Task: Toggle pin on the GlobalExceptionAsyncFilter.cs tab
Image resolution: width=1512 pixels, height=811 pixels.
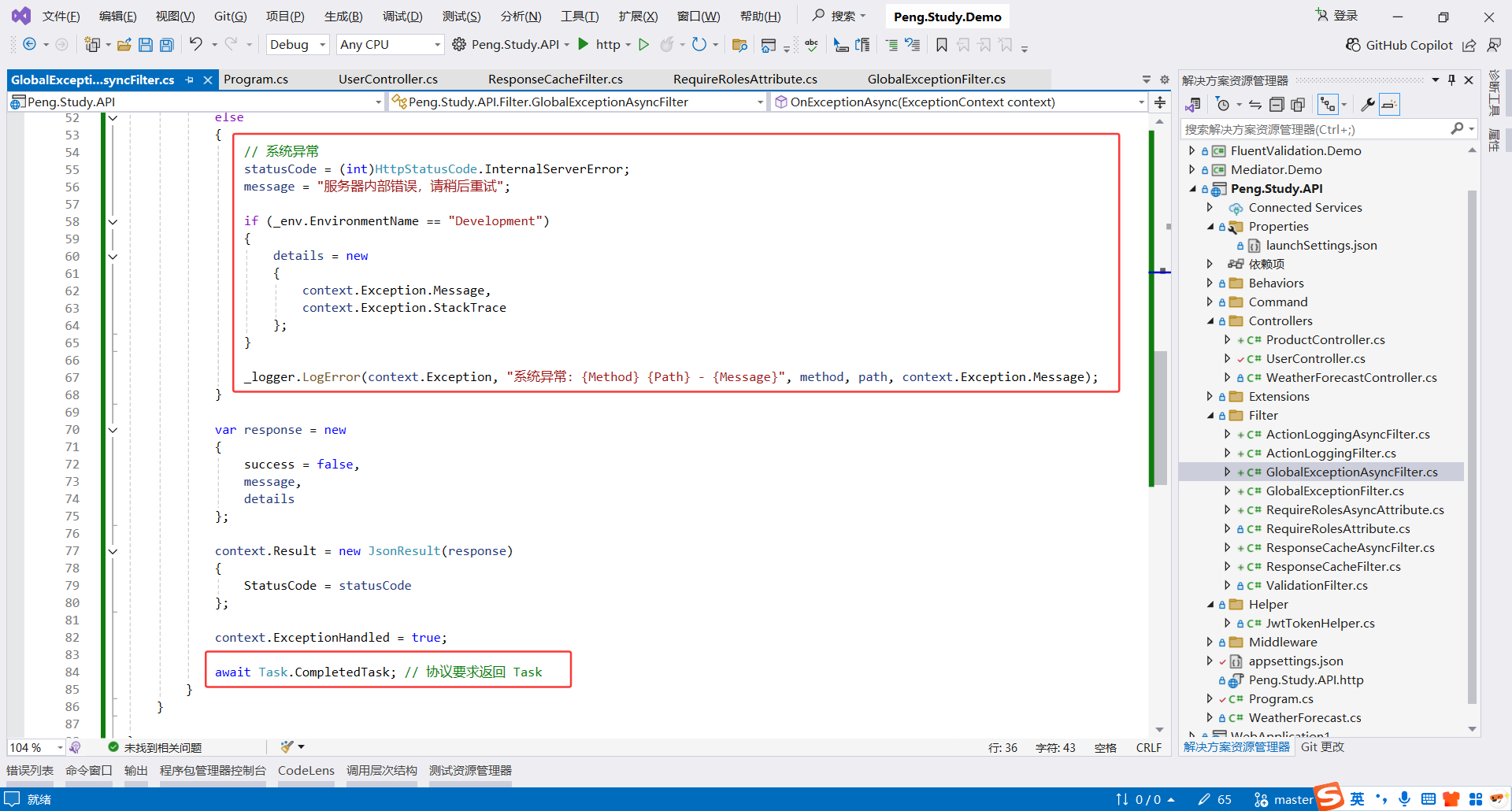Action: pyautogui.click(x=190, y=80)
